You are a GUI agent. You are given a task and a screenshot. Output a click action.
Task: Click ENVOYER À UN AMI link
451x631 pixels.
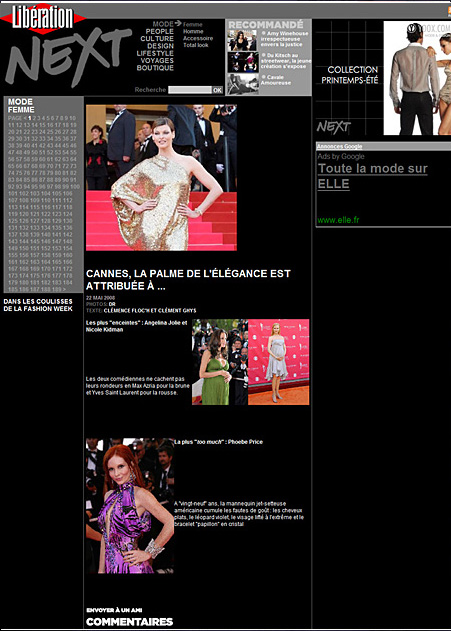[x=114, y=610]
